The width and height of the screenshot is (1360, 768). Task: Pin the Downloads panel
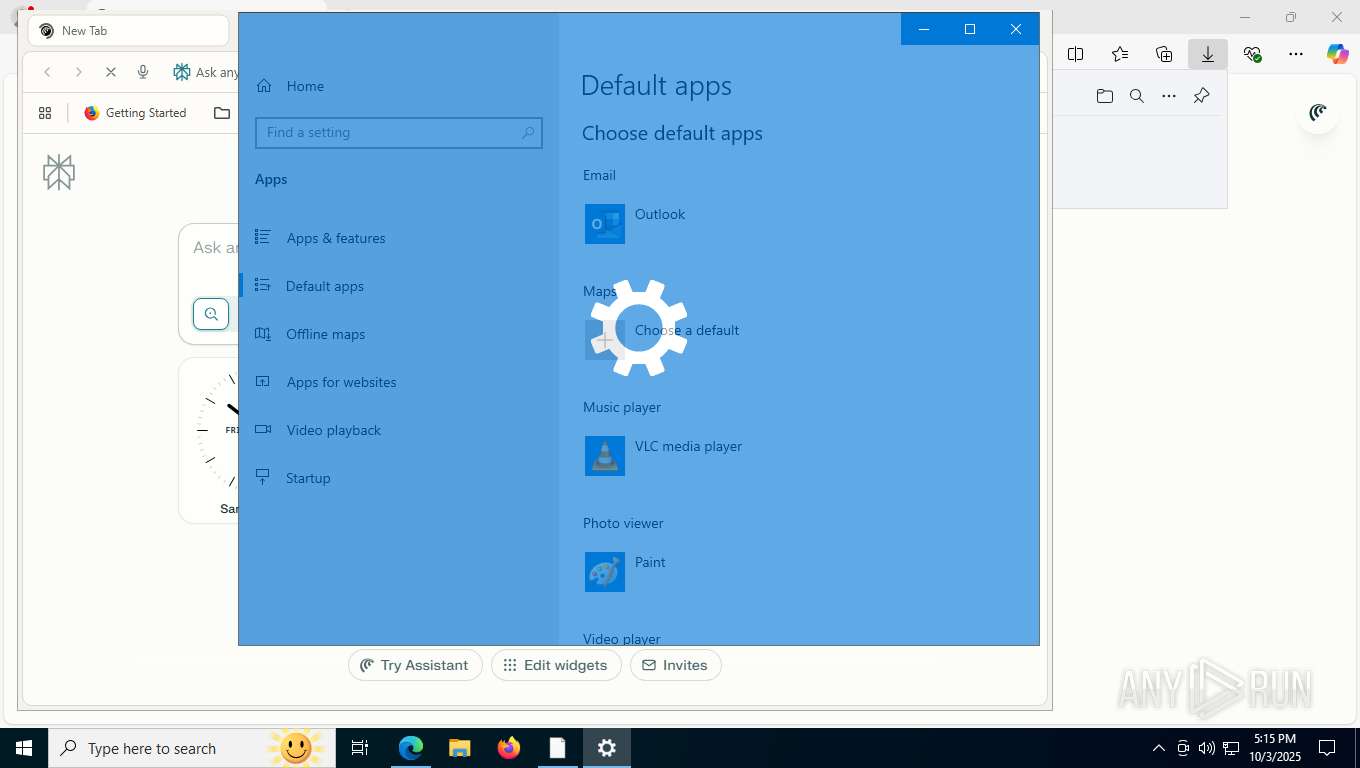click(x=1202, y=96)
